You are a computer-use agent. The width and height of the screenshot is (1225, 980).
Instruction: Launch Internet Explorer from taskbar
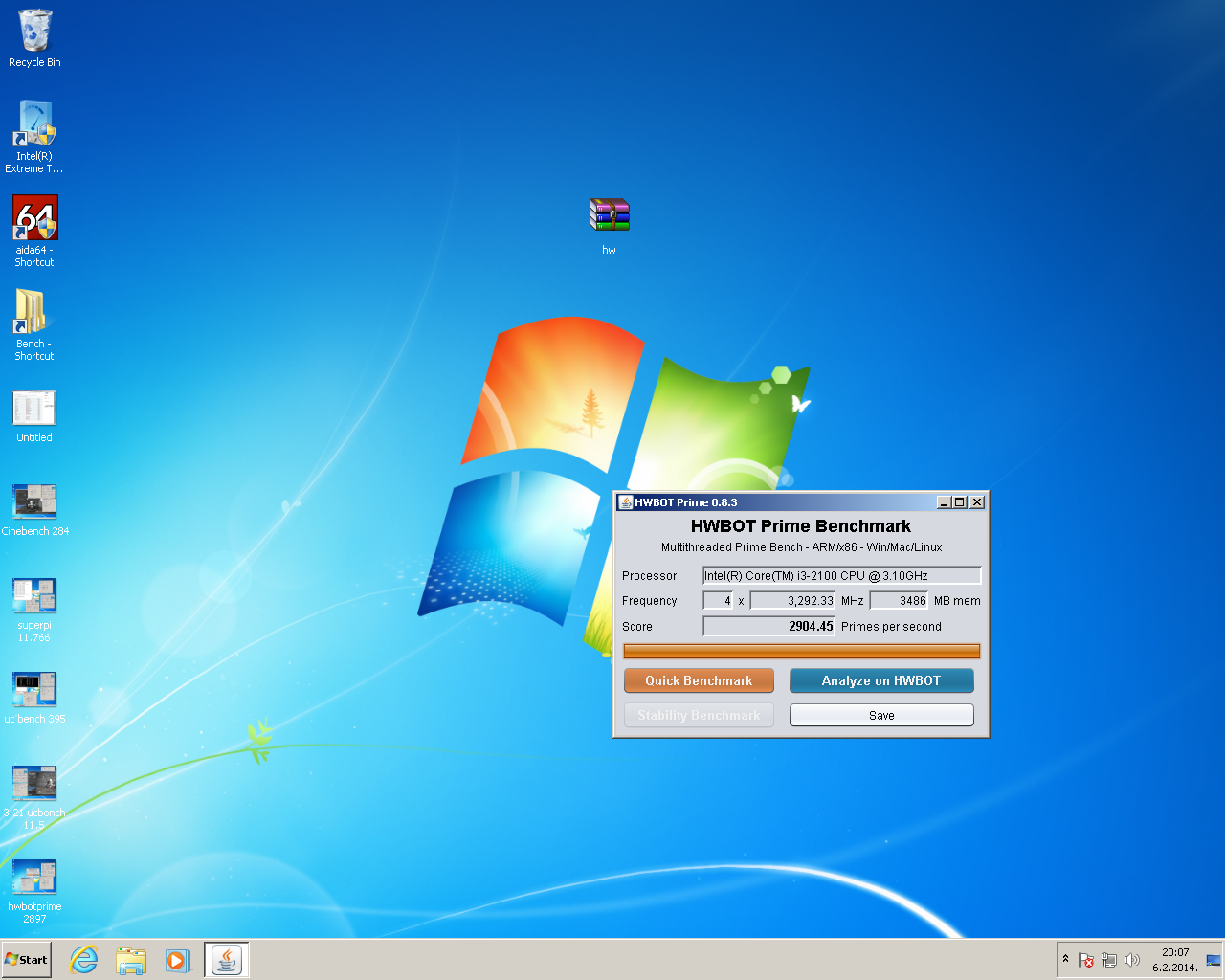pos(84,960)
